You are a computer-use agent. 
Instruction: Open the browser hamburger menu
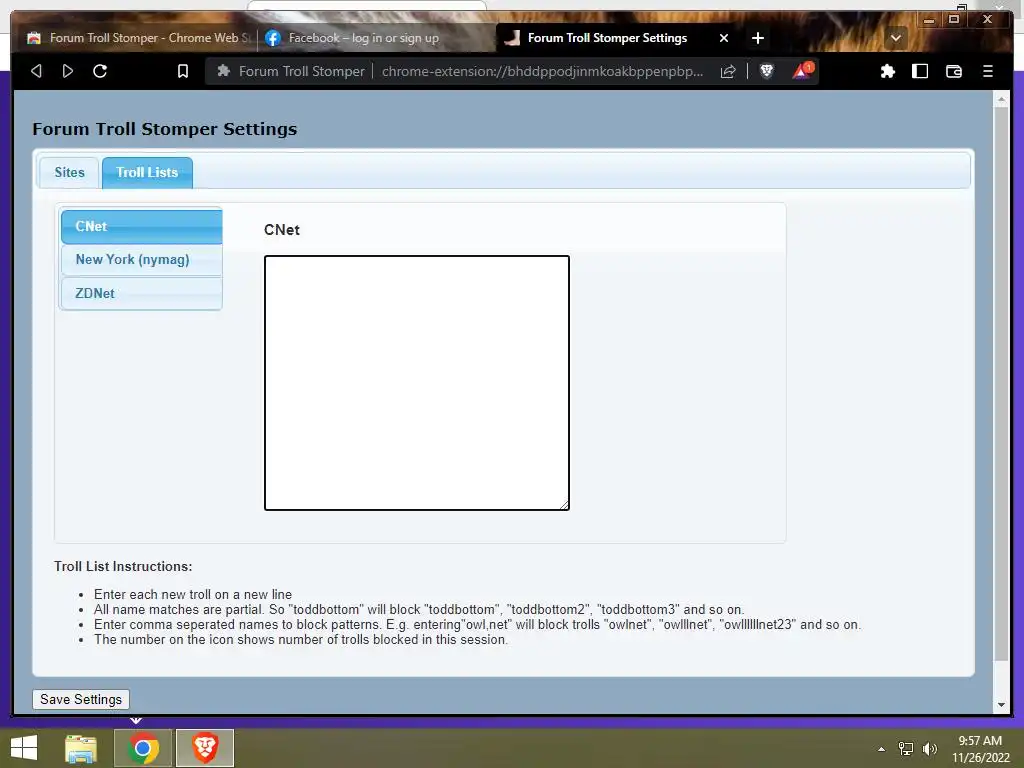tap(988, 71)
